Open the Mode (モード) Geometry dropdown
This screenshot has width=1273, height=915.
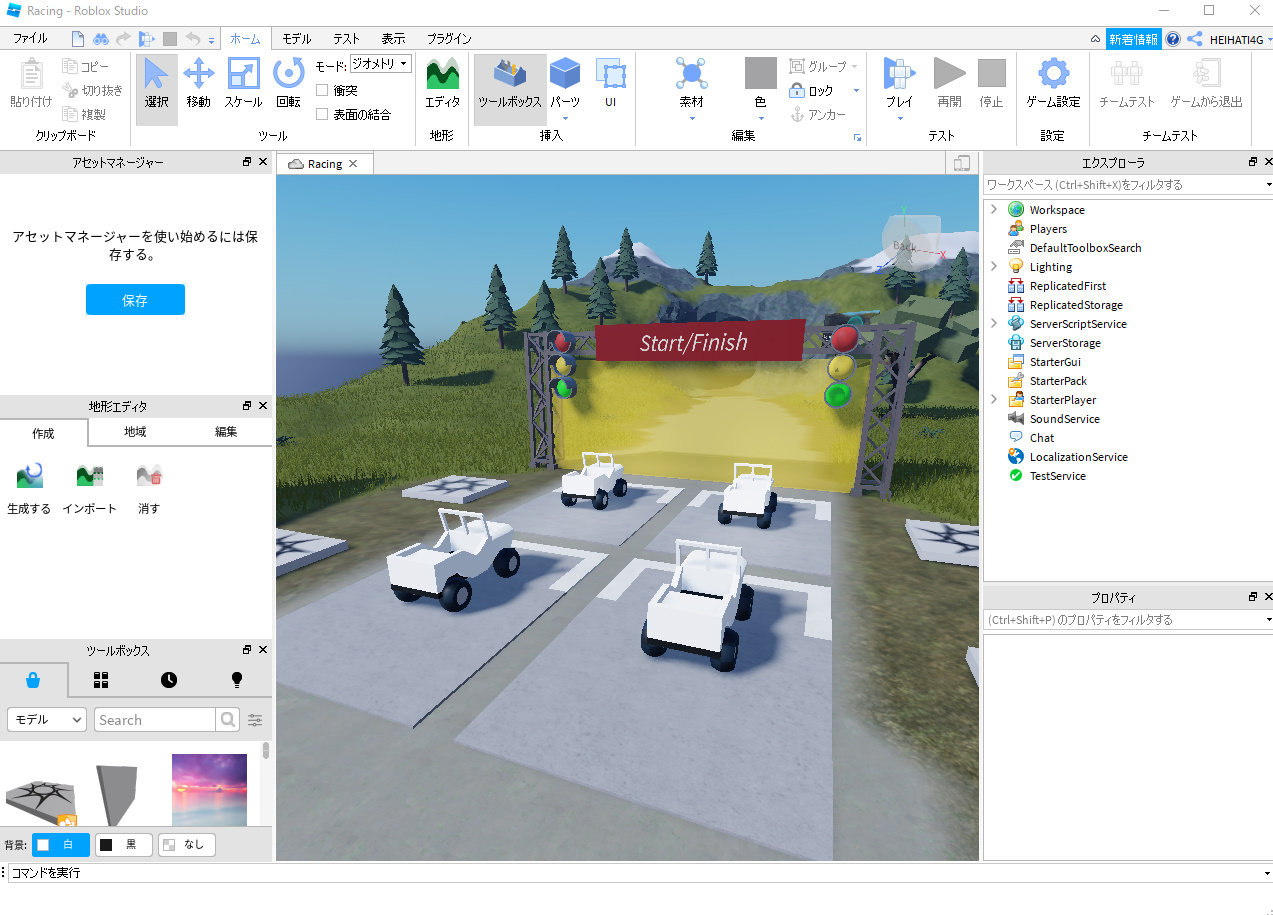point(380,64)
